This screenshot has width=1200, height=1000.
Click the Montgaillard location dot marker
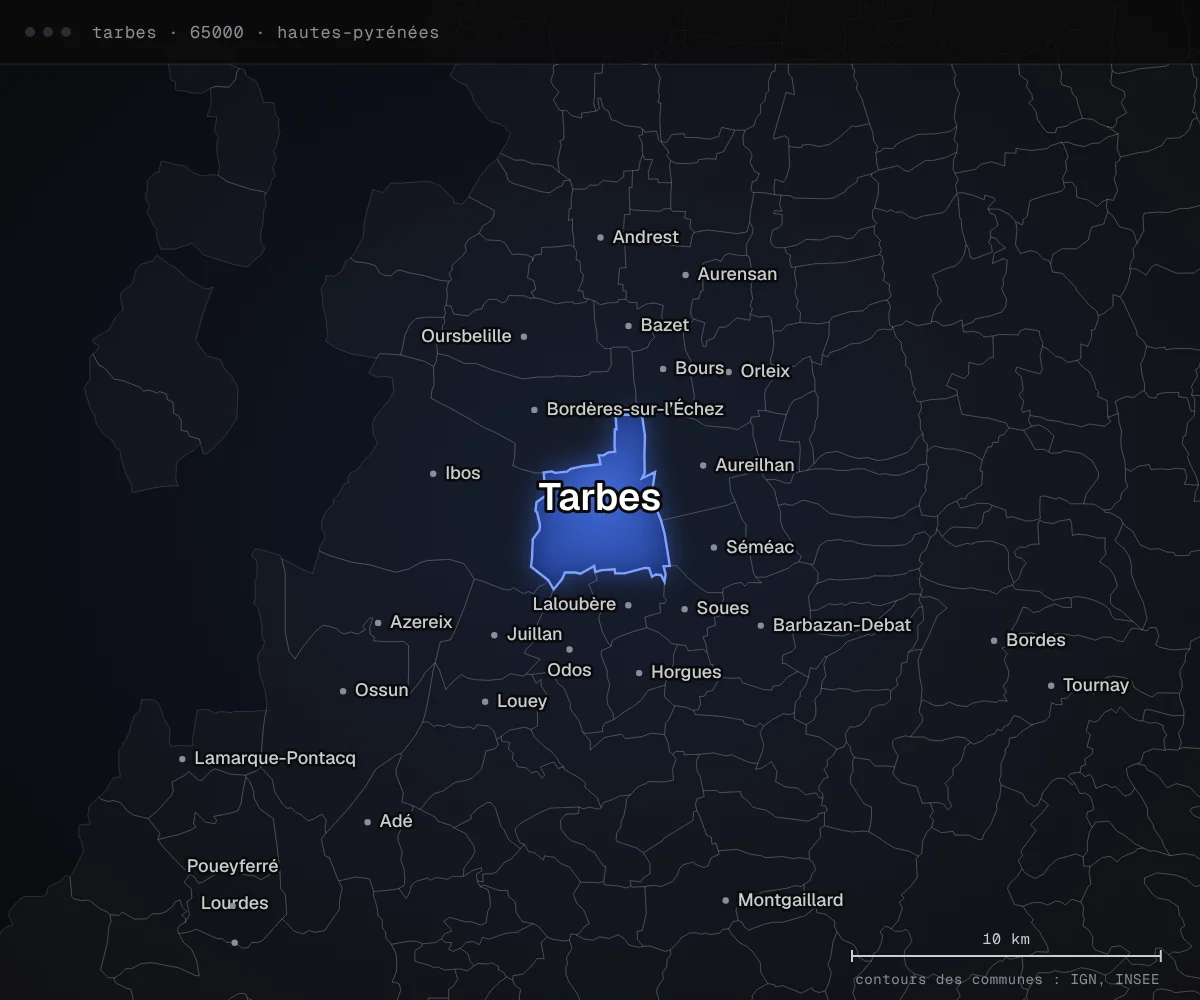click(726, 901)
